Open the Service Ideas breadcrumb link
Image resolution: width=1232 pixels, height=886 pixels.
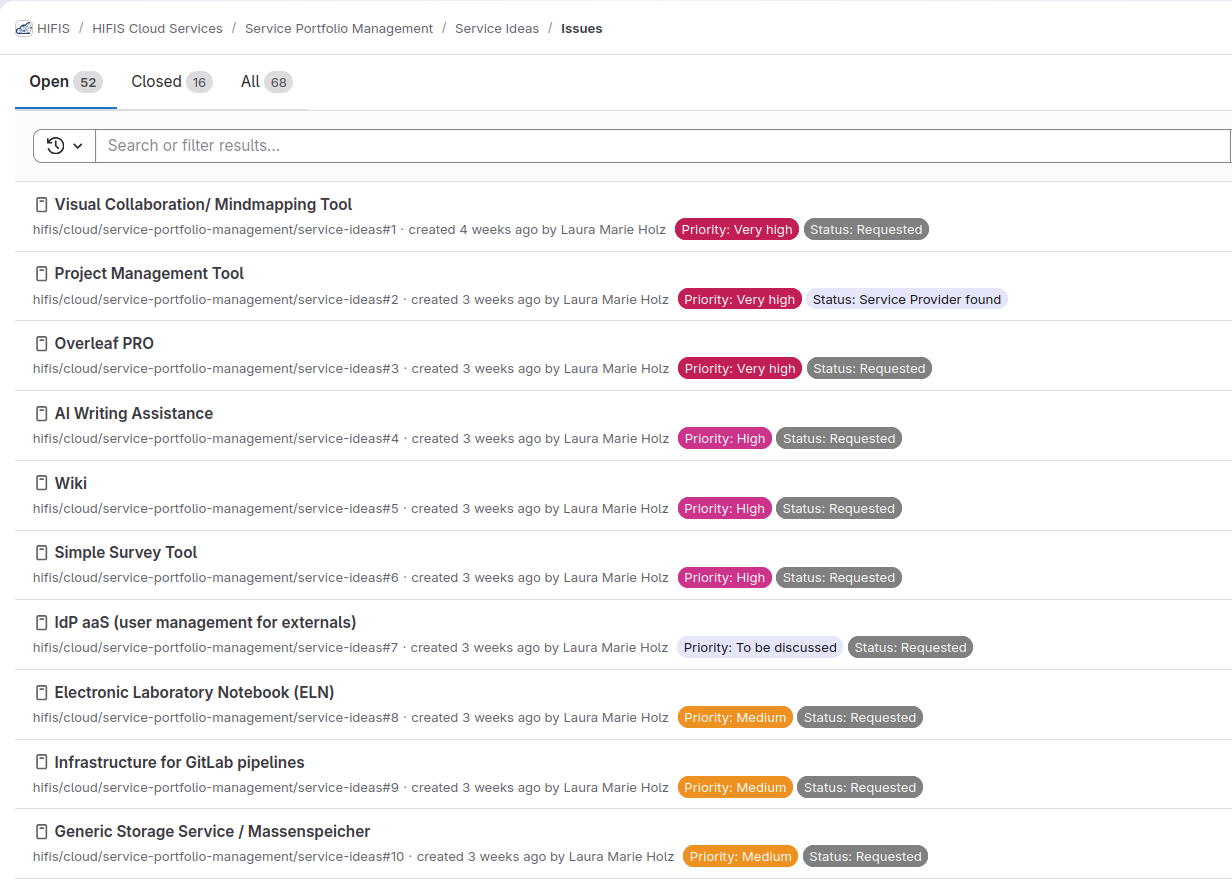point(497,28)
